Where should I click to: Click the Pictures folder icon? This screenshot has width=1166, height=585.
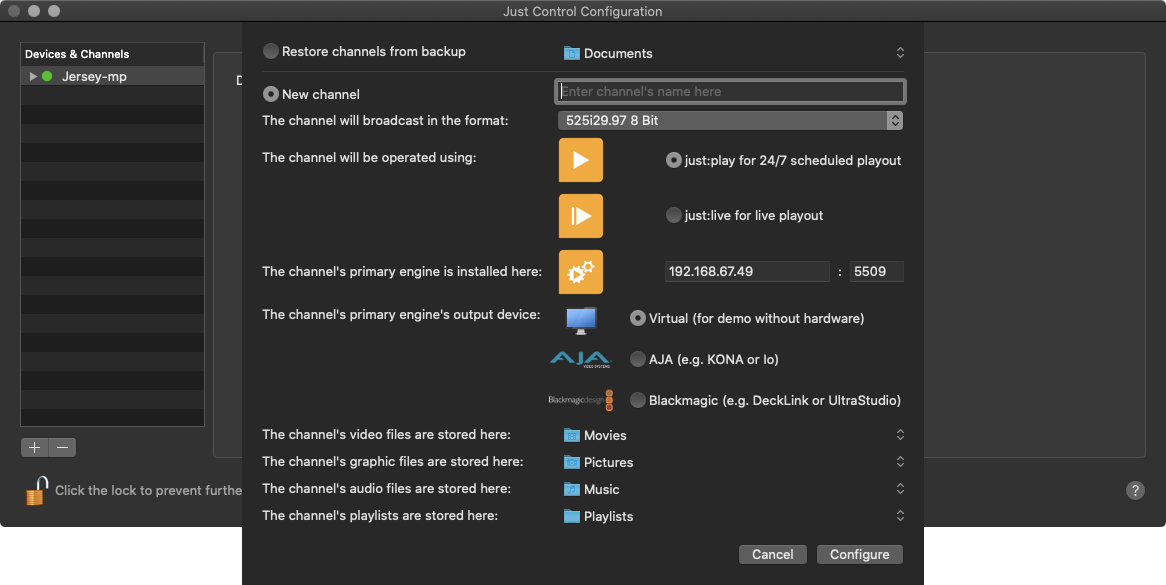pos(571,462)
